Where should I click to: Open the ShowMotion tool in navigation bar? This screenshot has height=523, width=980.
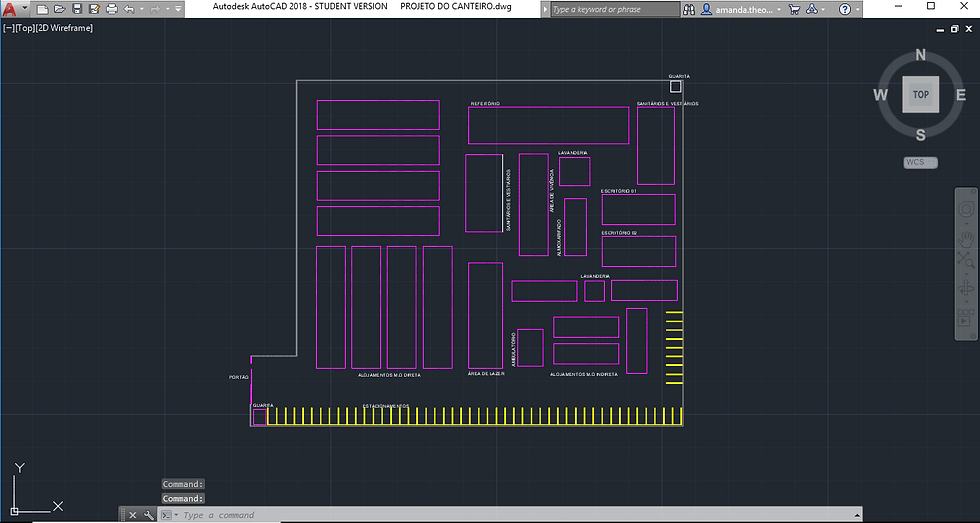[x=966, y=319]
